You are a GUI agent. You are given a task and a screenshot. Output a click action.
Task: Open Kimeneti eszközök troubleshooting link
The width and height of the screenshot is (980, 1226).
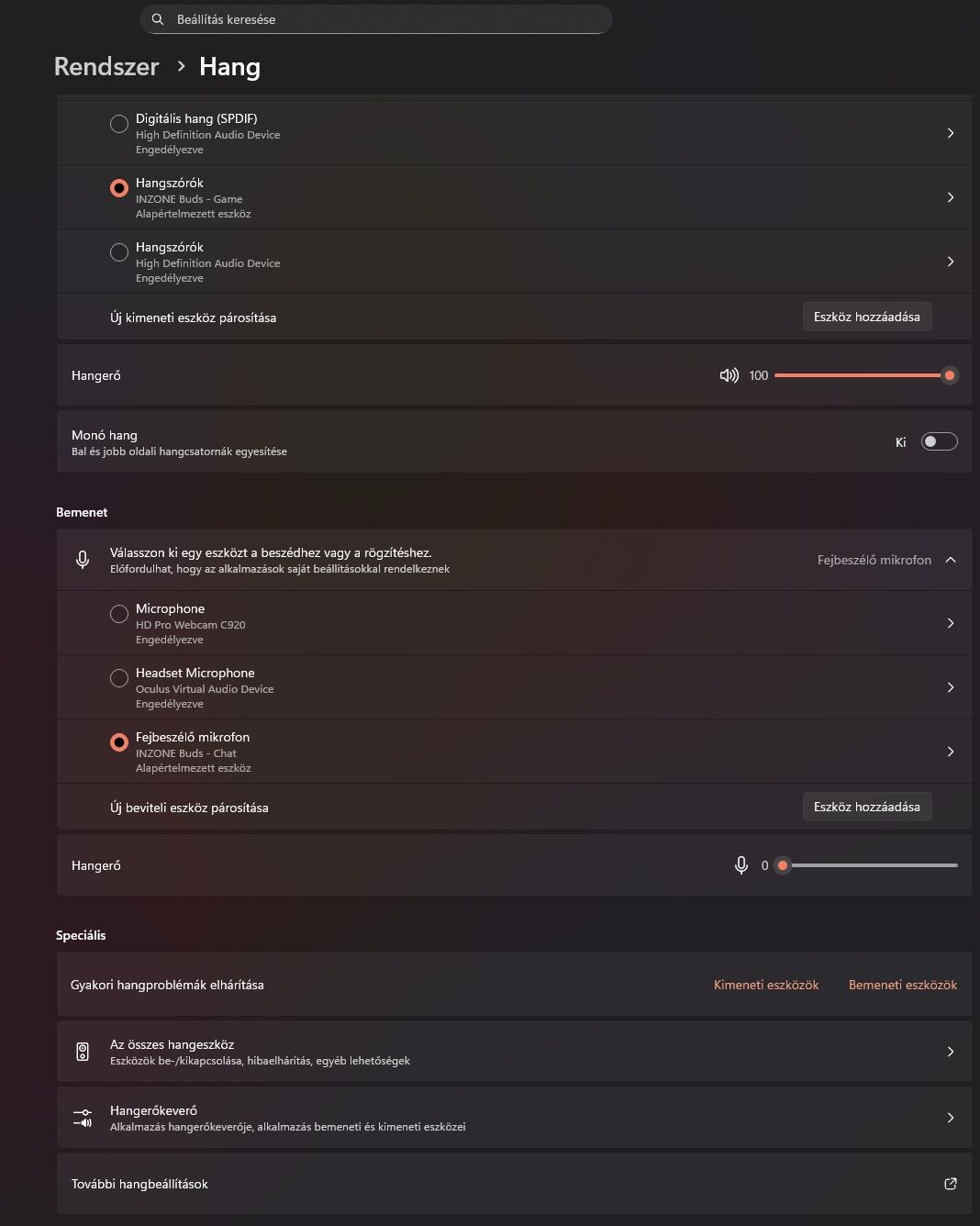(x=766, y=985)
